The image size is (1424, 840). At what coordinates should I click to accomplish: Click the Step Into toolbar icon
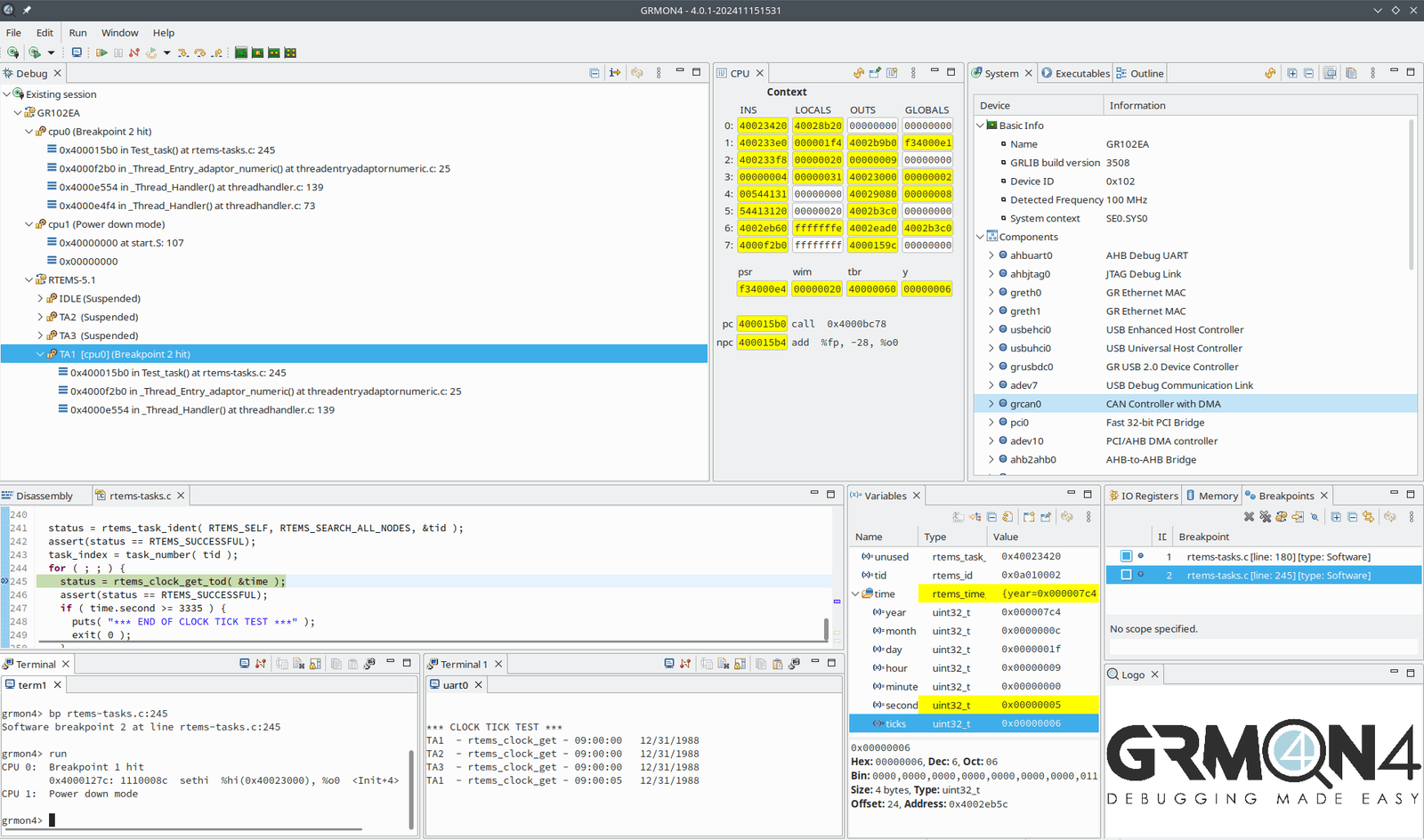click(182, 53)
